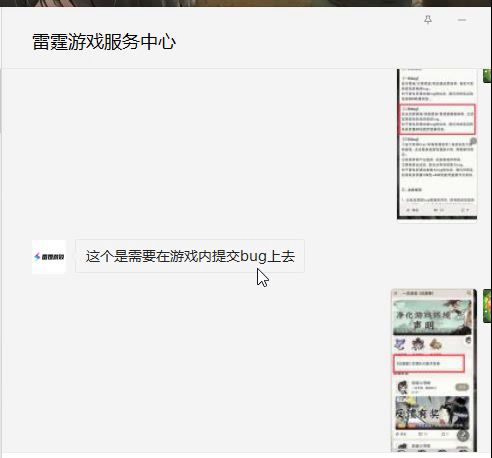Click the green user avatar beside the upper screenshot
Image resolution: width=492 pixels, height=458 pixels.
click(487, 76)
